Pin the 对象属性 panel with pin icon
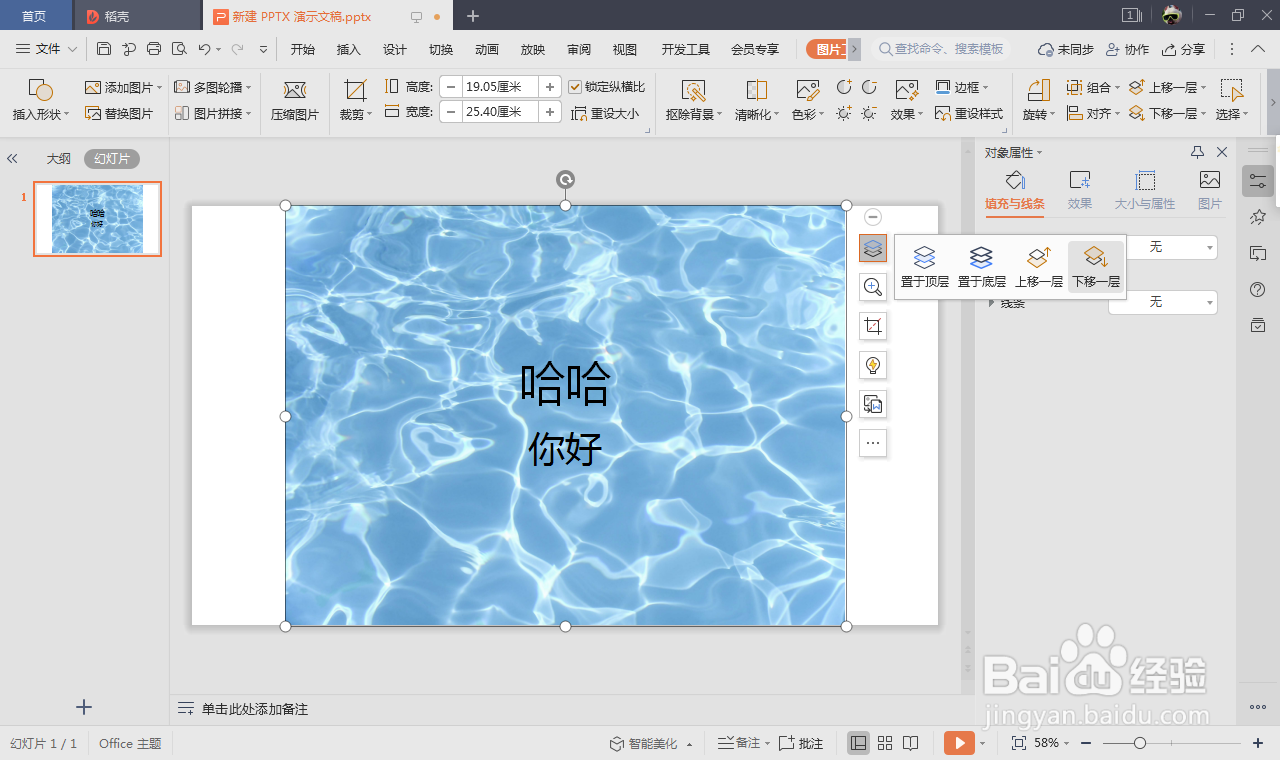Viewport: 1280px width, 760px height. pyautogui.click(x=1198, y=152)
